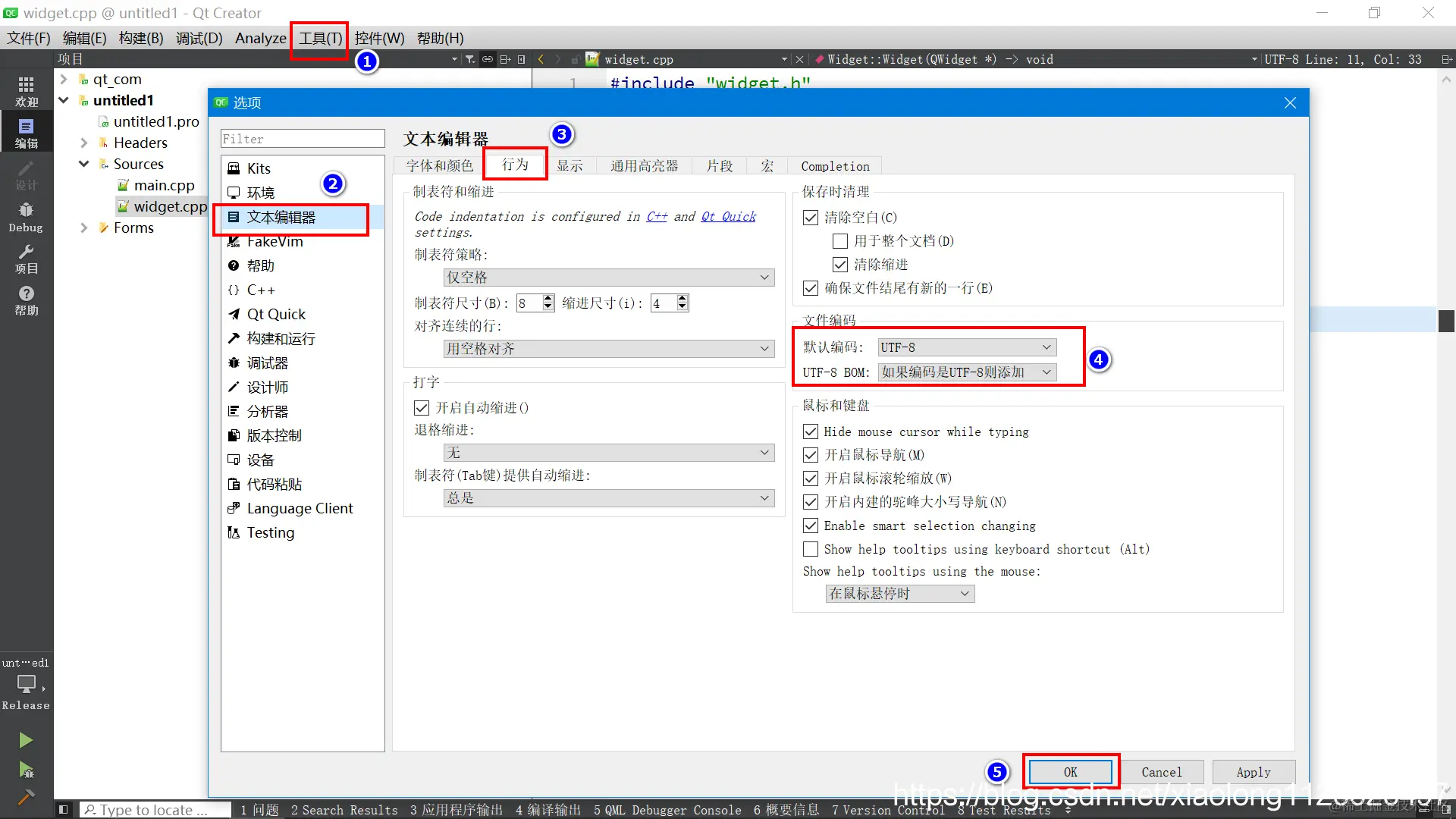Open the default encoding UTF-8 dropdown
The image size is (1456, 819).
(966, 347)
